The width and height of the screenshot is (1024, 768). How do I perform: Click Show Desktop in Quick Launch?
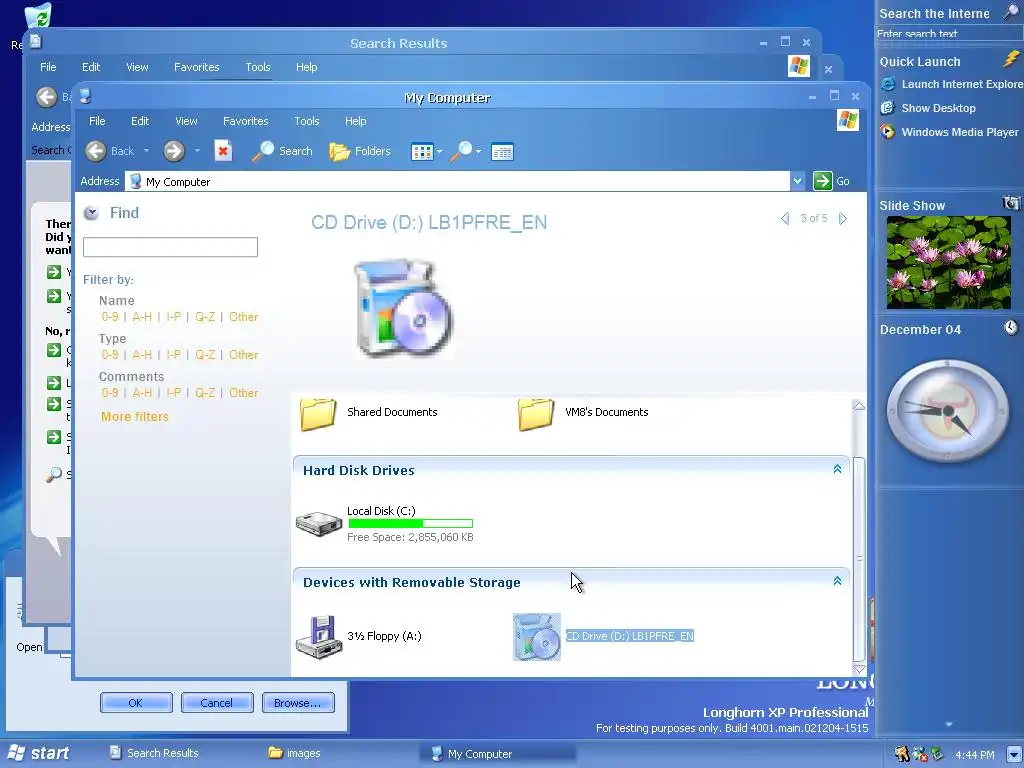928,108
